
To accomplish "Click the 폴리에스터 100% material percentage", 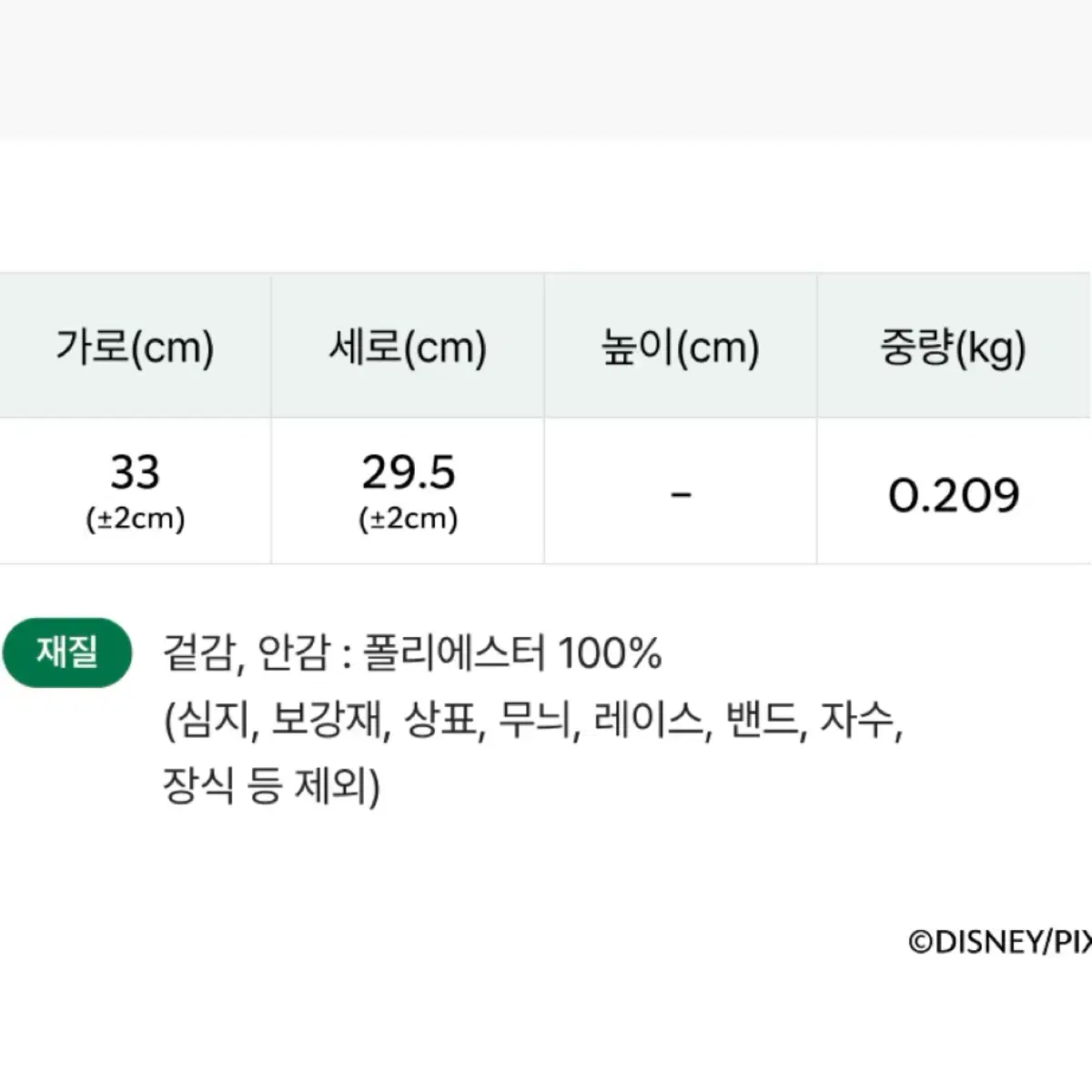I will 512,653.
